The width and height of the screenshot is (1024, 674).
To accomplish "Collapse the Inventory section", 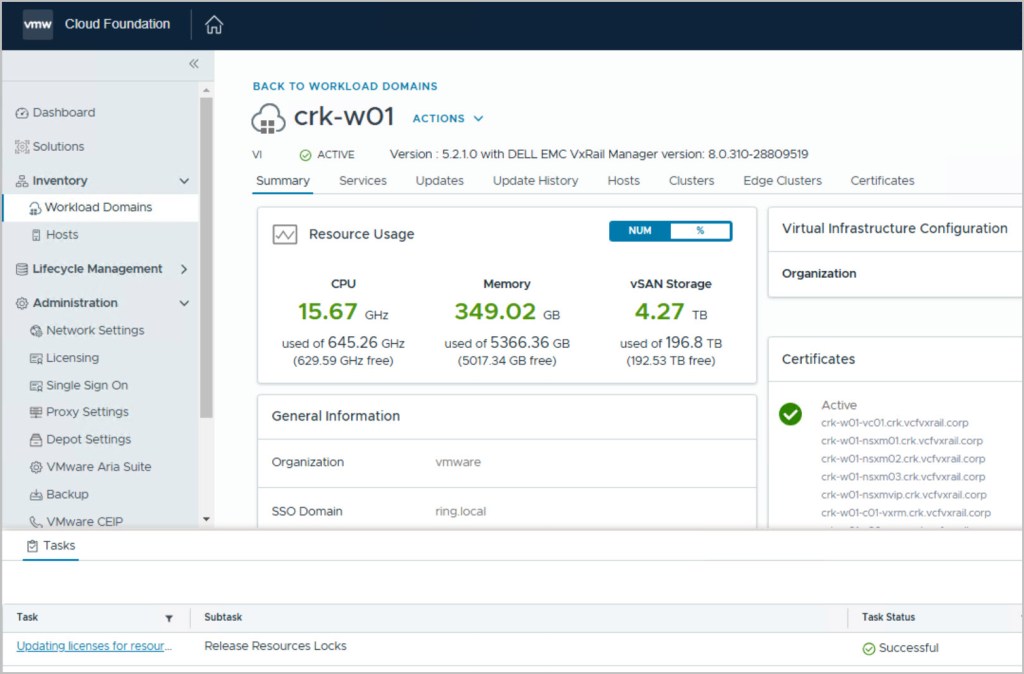I will 184,181.
